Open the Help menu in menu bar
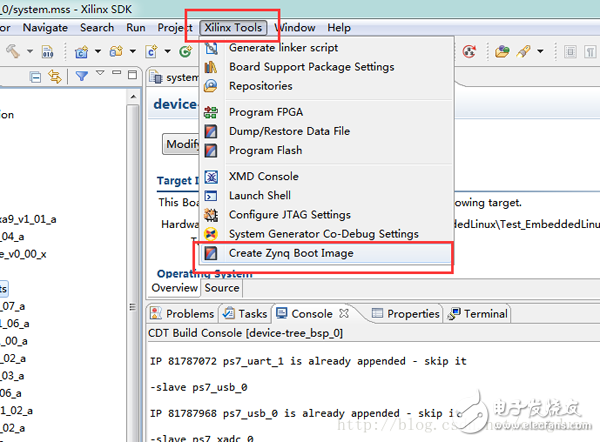Image resolution: width=600 pixels, height=442 pixels. pyautogui.click(x=339, y=28)
